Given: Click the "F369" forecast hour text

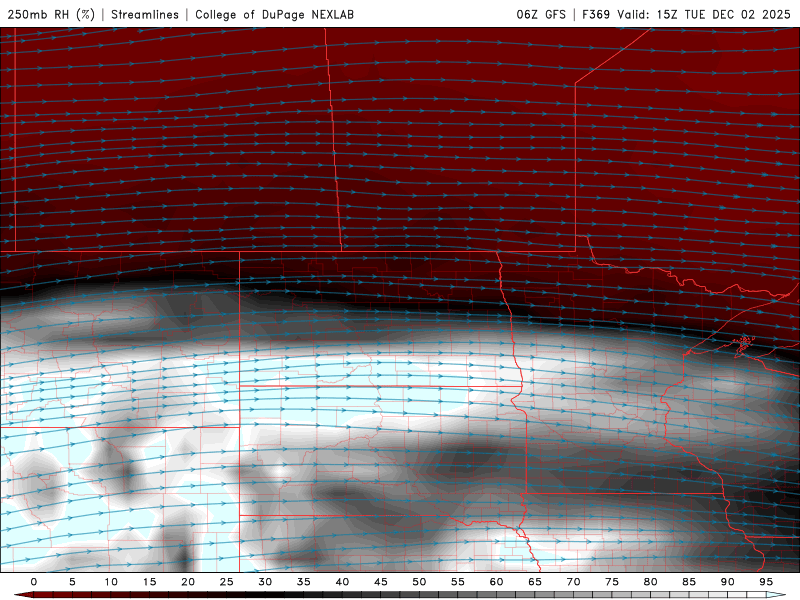Looking at the screenshot, I should click(x=596, y=14).
